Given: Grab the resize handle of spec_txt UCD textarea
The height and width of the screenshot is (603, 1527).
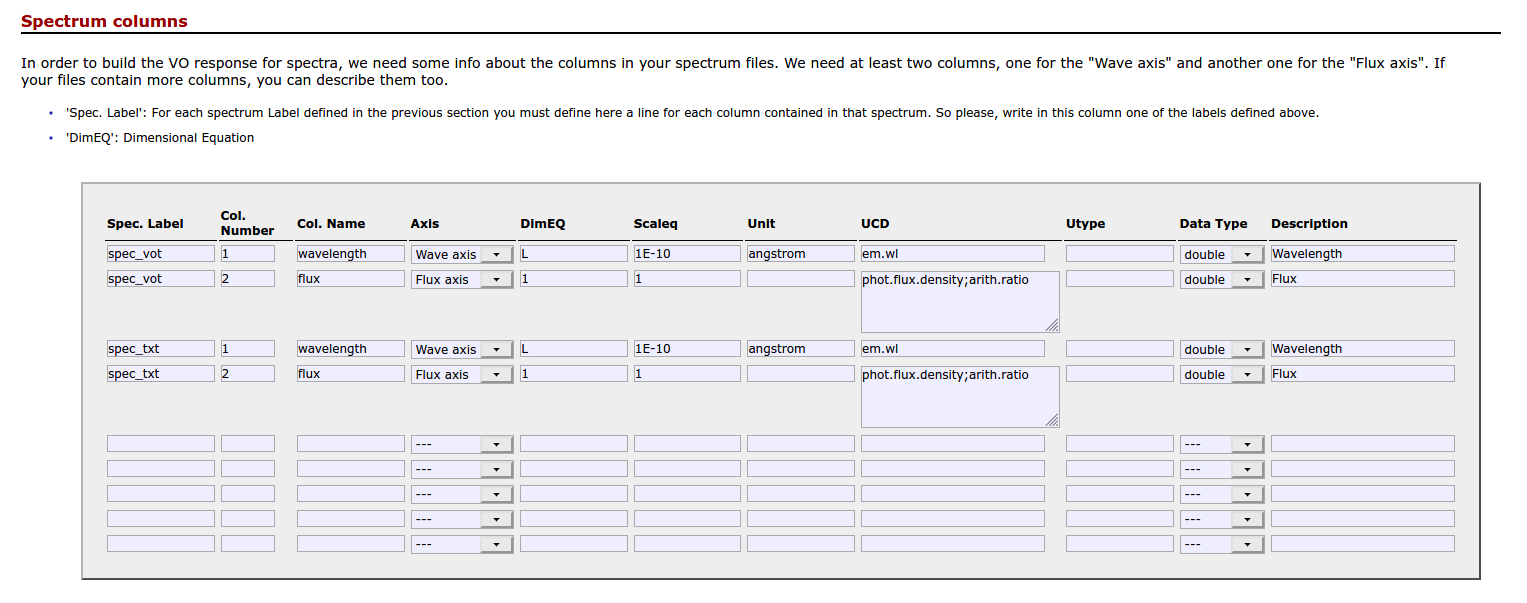Looking at the screenshot, I should click(1053, 420).
